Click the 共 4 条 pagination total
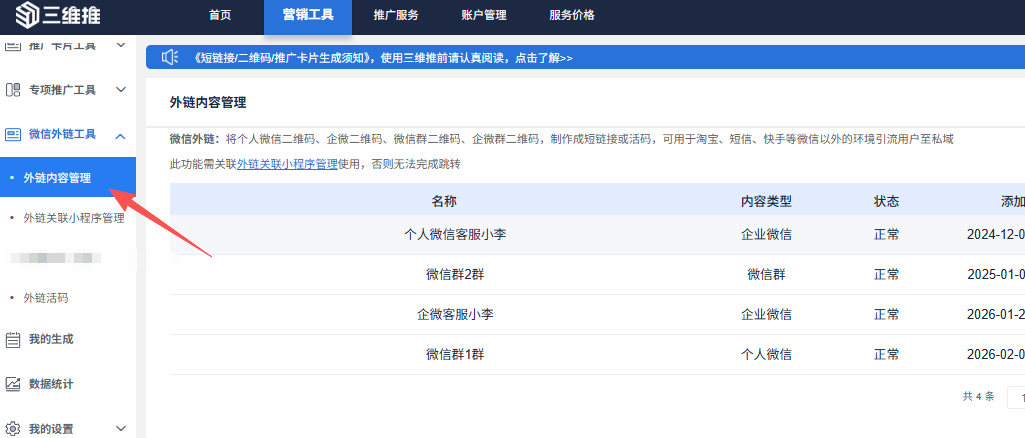1025x438 pixels. click(979, 396)
